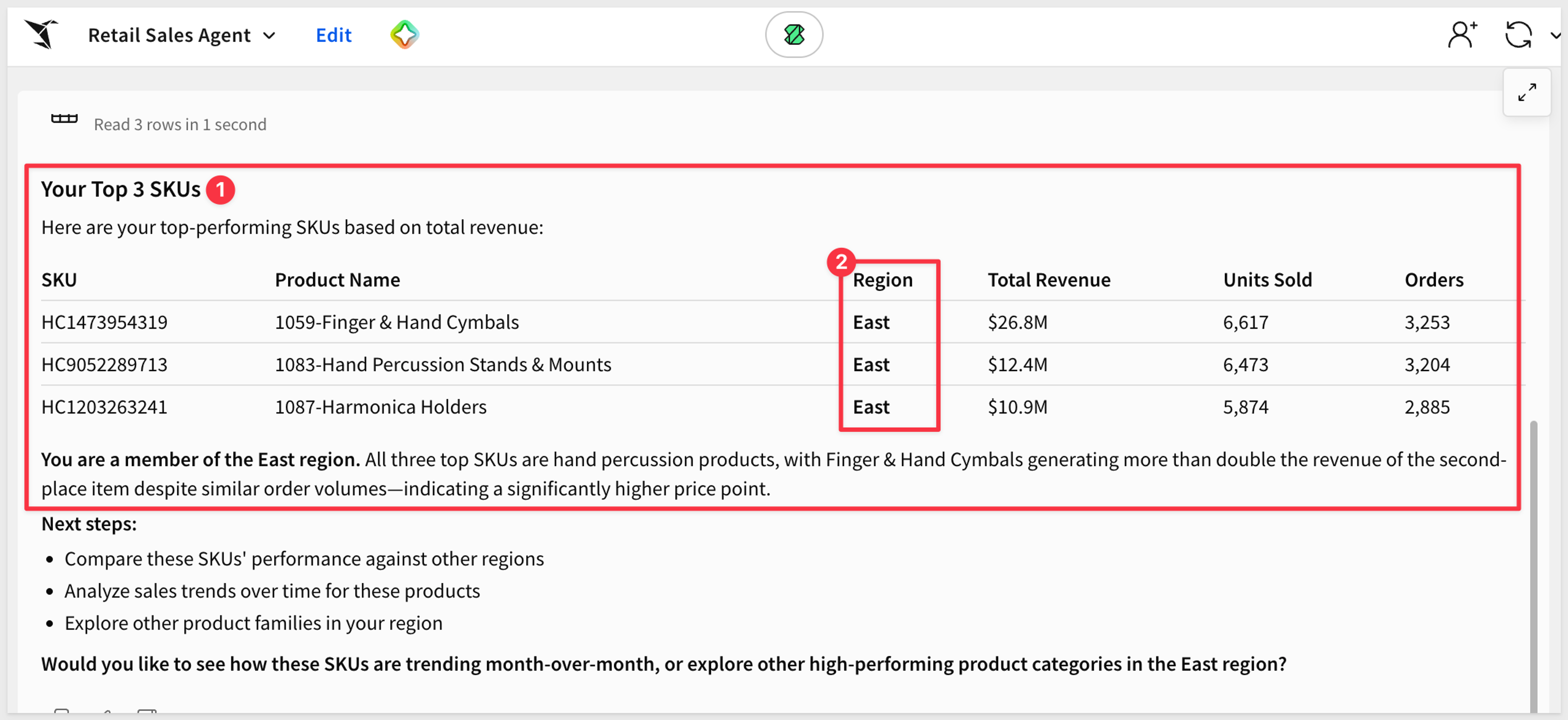
Task: Click the expand to fullscreen arrows icon
Action: (x=1527, y=93)
